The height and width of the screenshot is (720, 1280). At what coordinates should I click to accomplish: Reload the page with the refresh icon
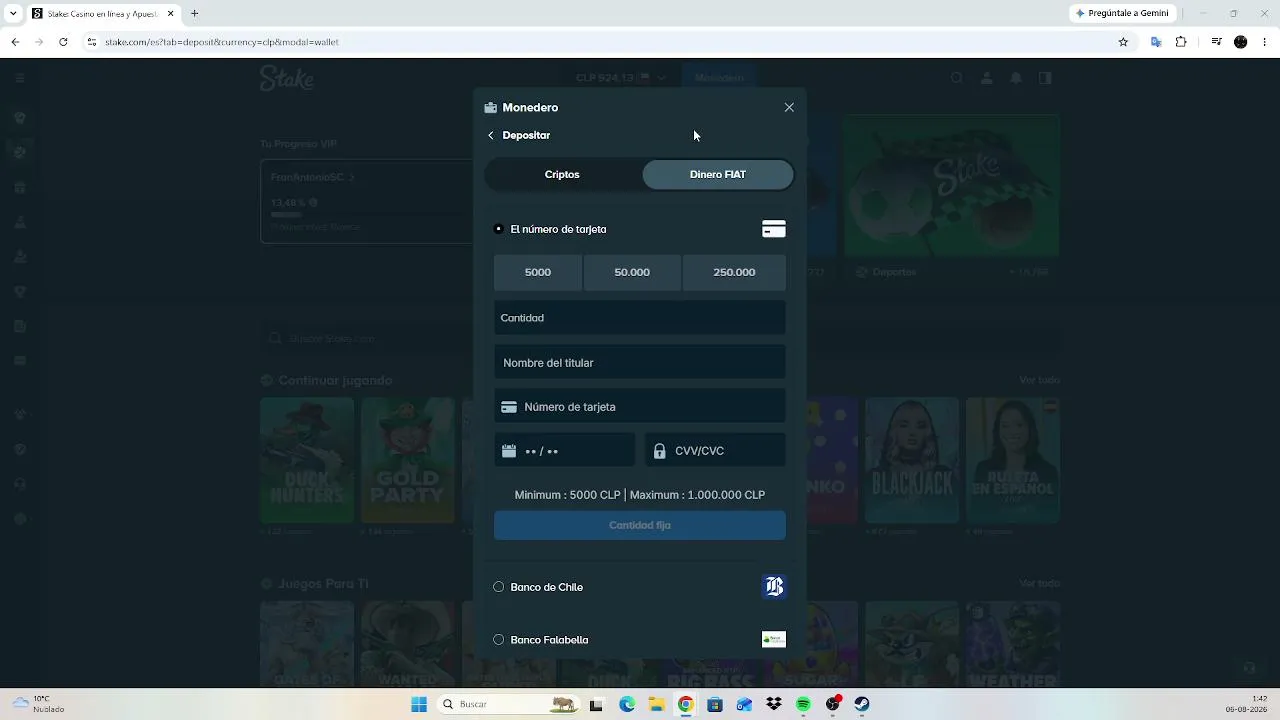(x=63, y=42)
